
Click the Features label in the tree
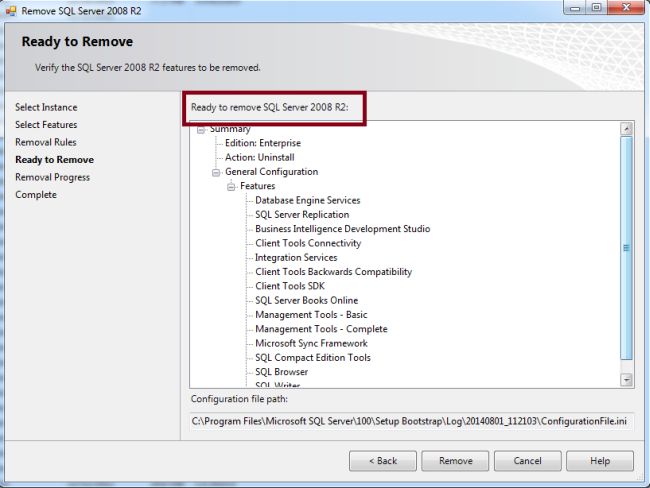pyautogui.click(x=257, y=186)
